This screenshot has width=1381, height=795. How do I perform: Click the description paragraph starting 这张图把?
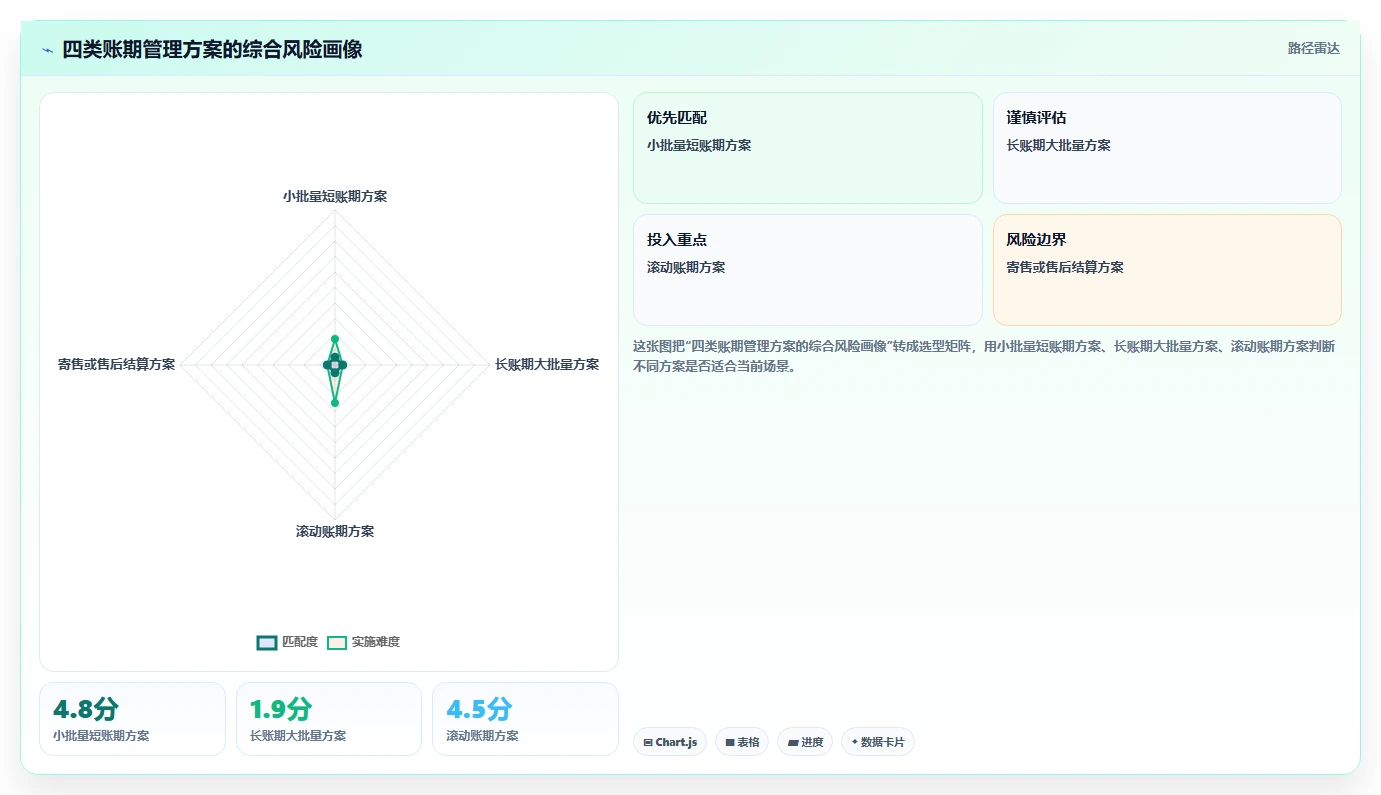pyautogui.click(x=983, y=356)
